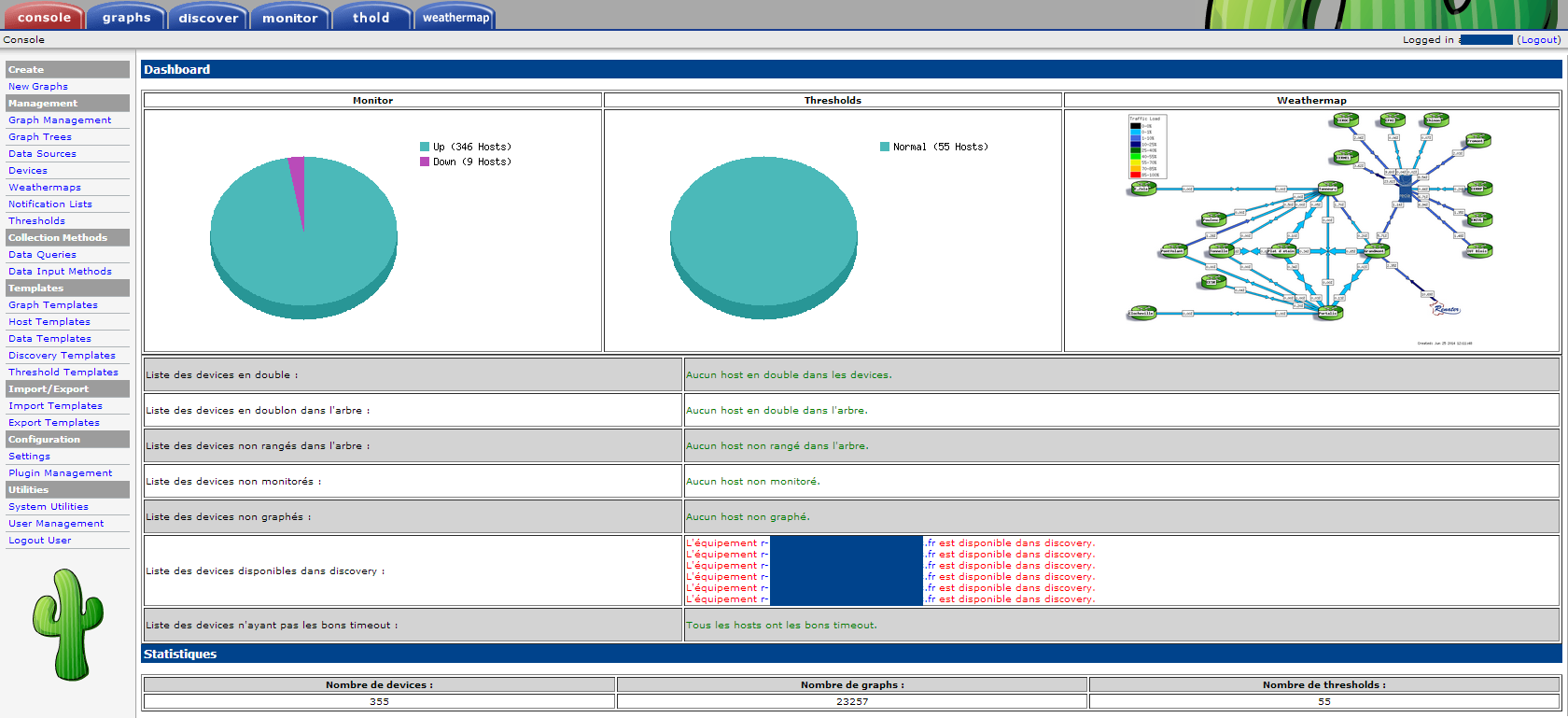Open the console tab

(x=43, y=17)
